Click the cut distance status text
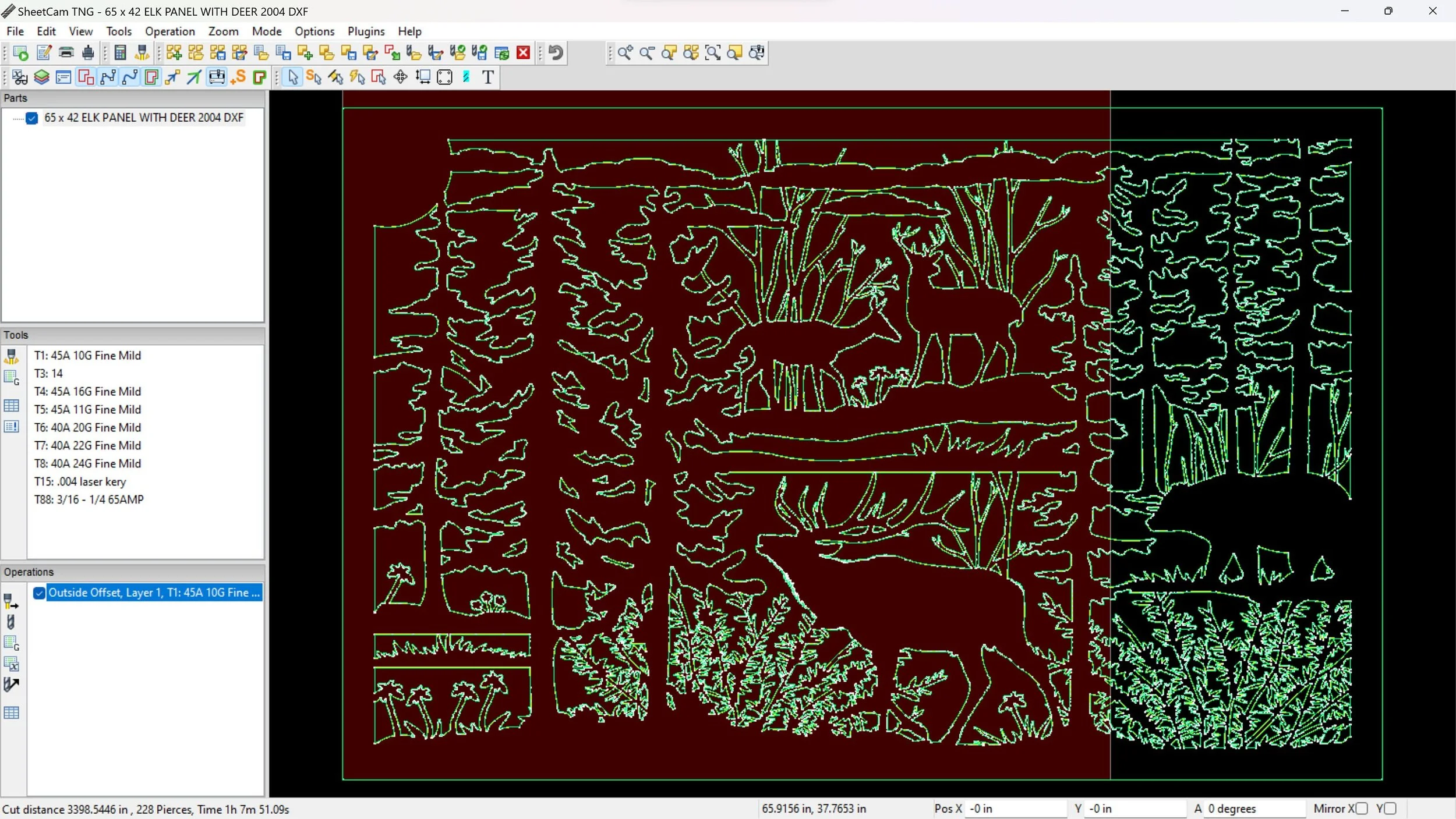This screenshot has height=819, width=1456. tap(146, 810)
